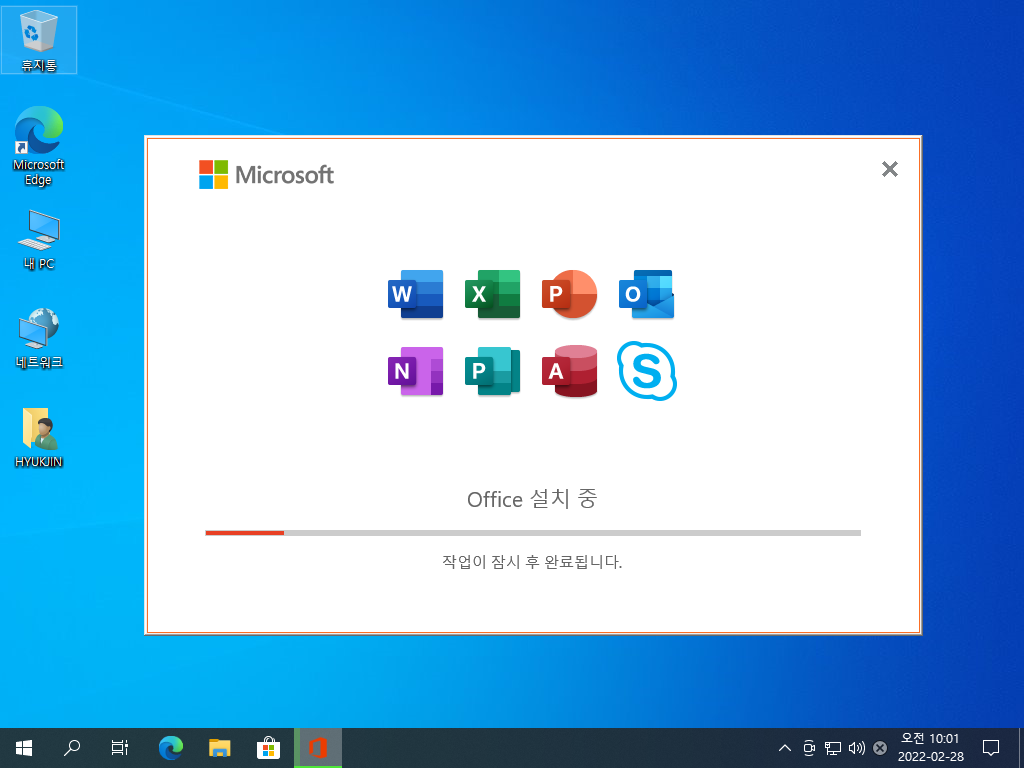Image resolution: width=1024 pixels, height=768 pixels.
Task: Click the tray icon with X mark
Action: [880, 748]
